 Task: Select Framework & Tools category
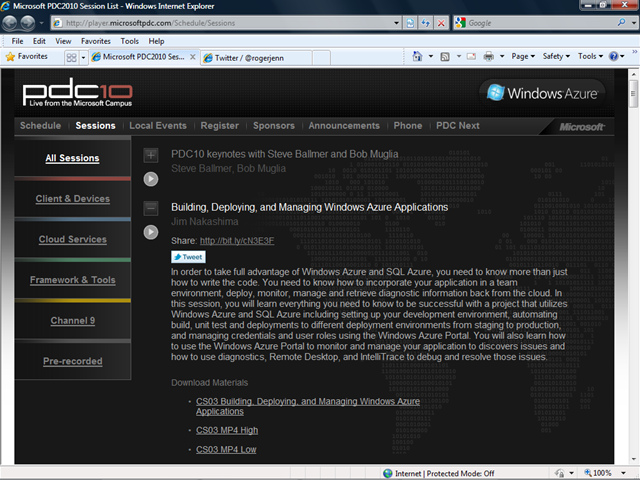coord(73,280)
